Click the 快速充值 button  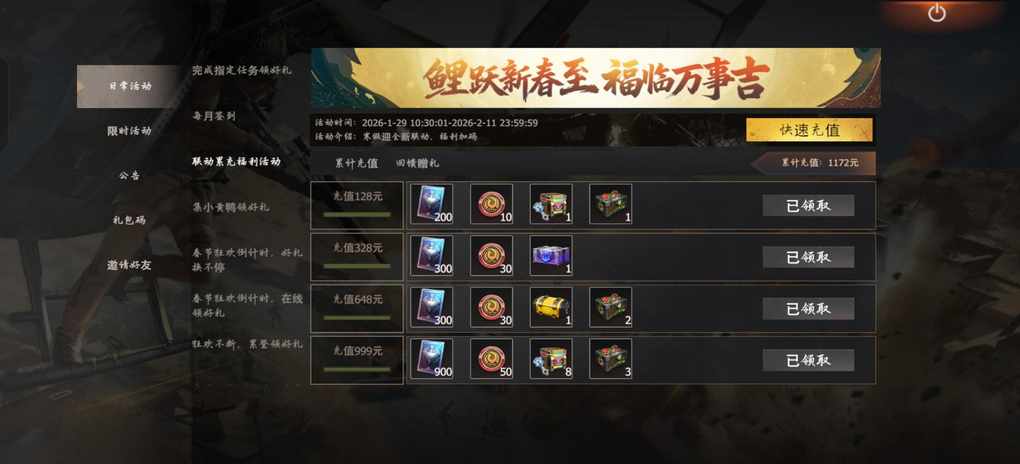pos(809,130)
